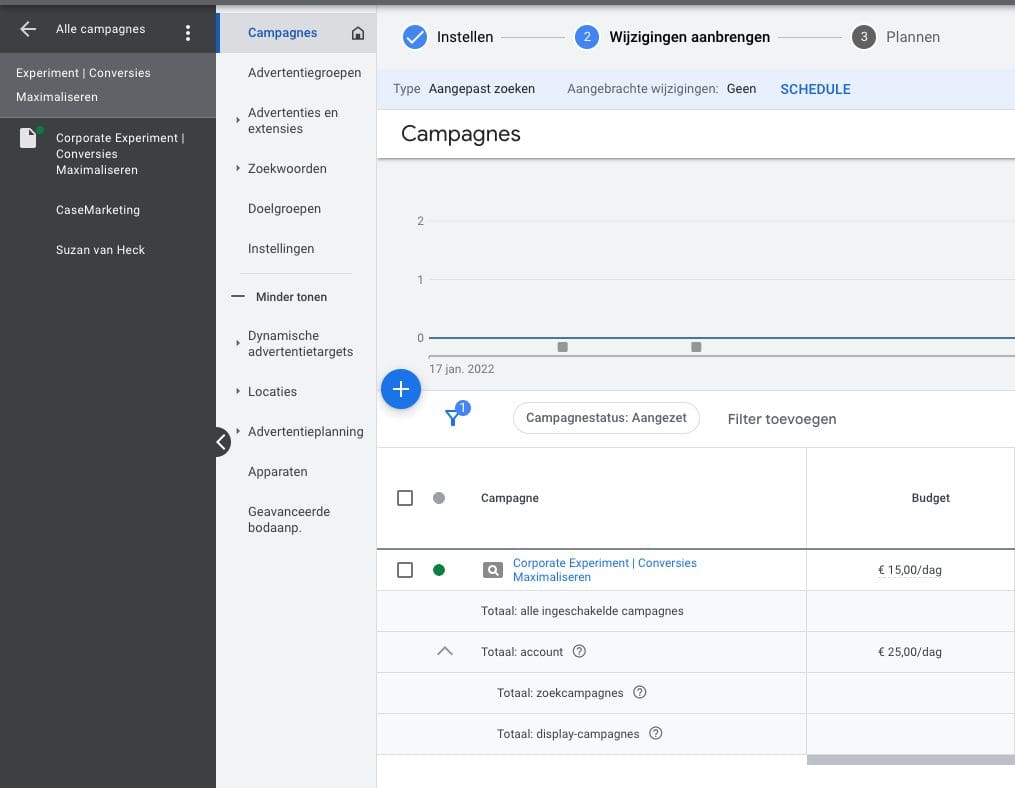Collapse the Totaal: account rows with the caret
This screenshot has height=788, width=1015.
[x=445, y=651]
